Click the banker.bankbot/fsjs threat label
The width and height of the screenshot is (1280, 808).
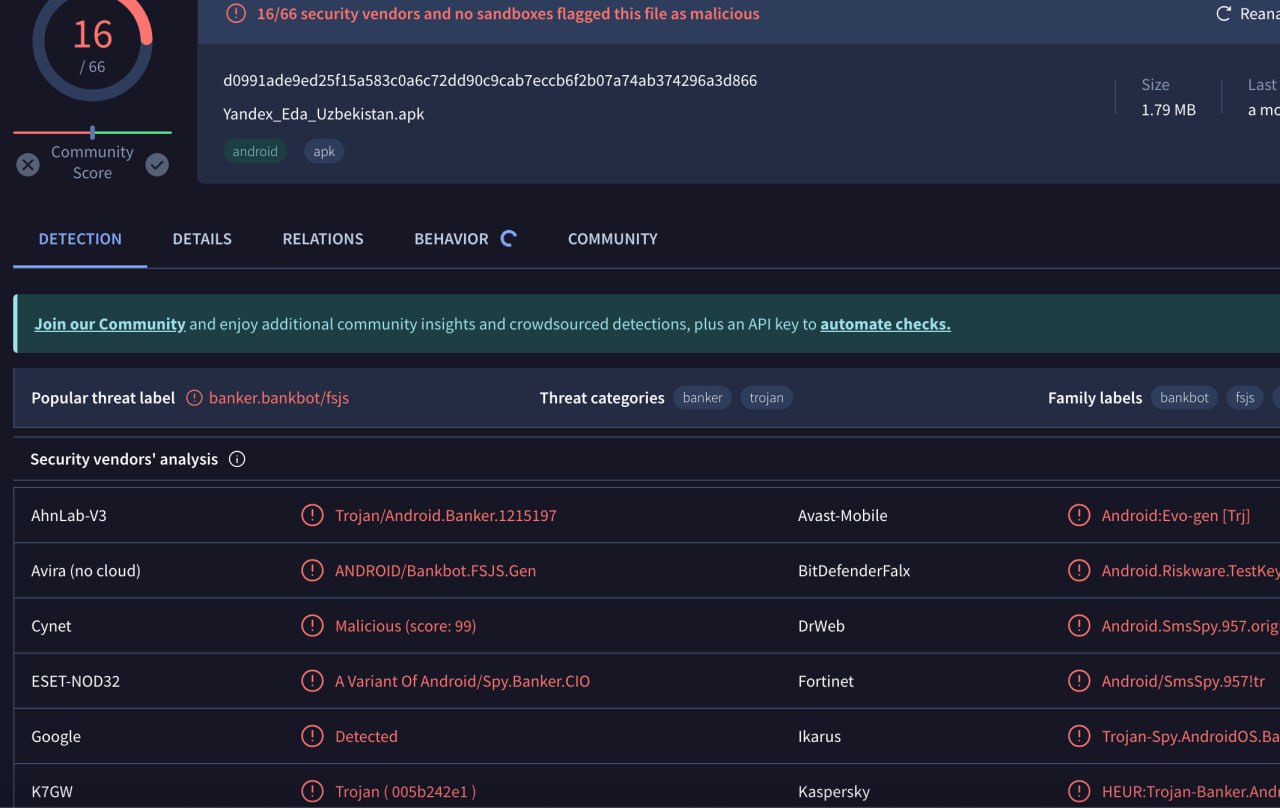tap(279, 398)
